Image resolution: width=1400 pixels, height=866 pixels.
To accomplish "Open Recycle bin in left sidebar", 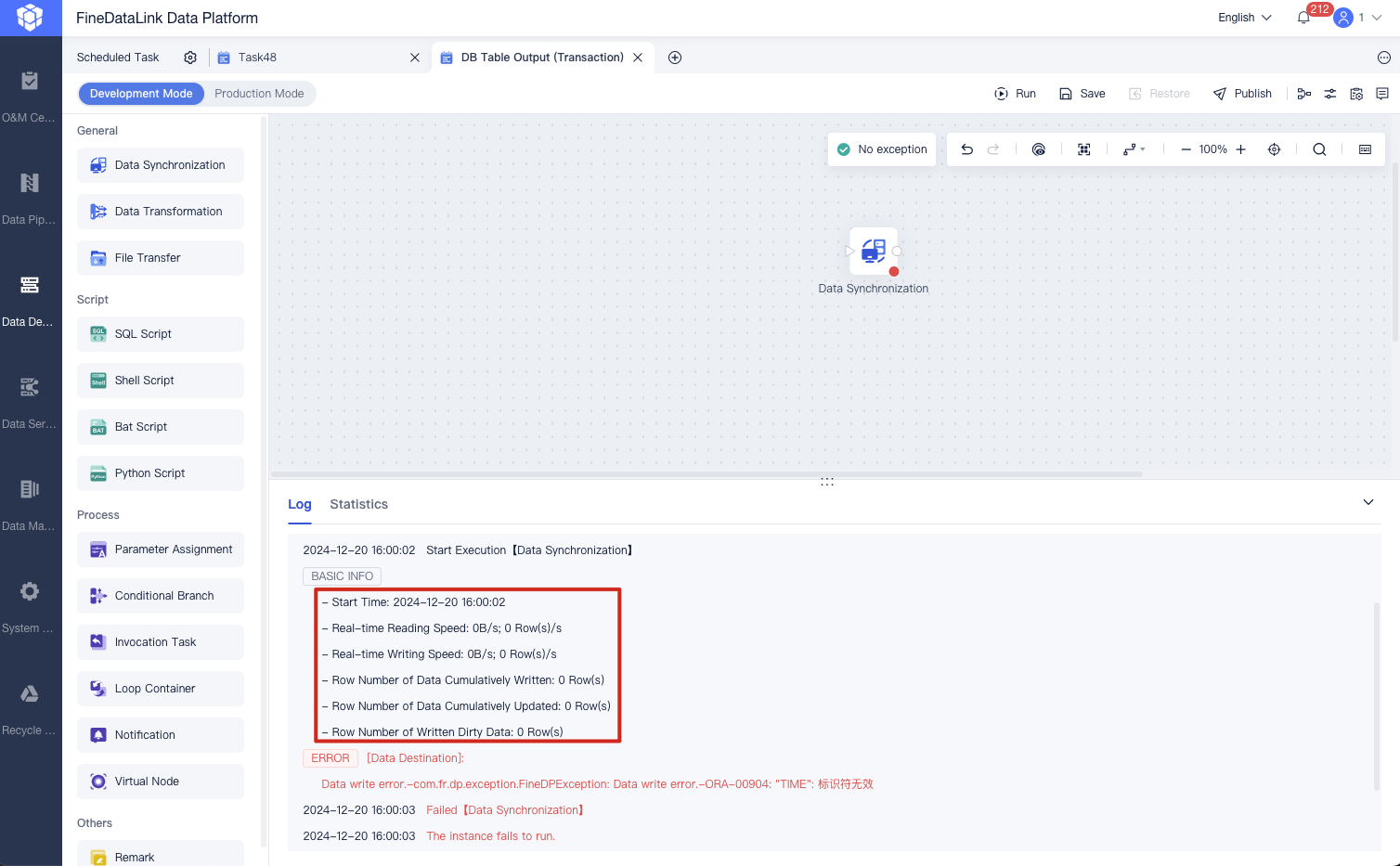I will coord(30,709).
